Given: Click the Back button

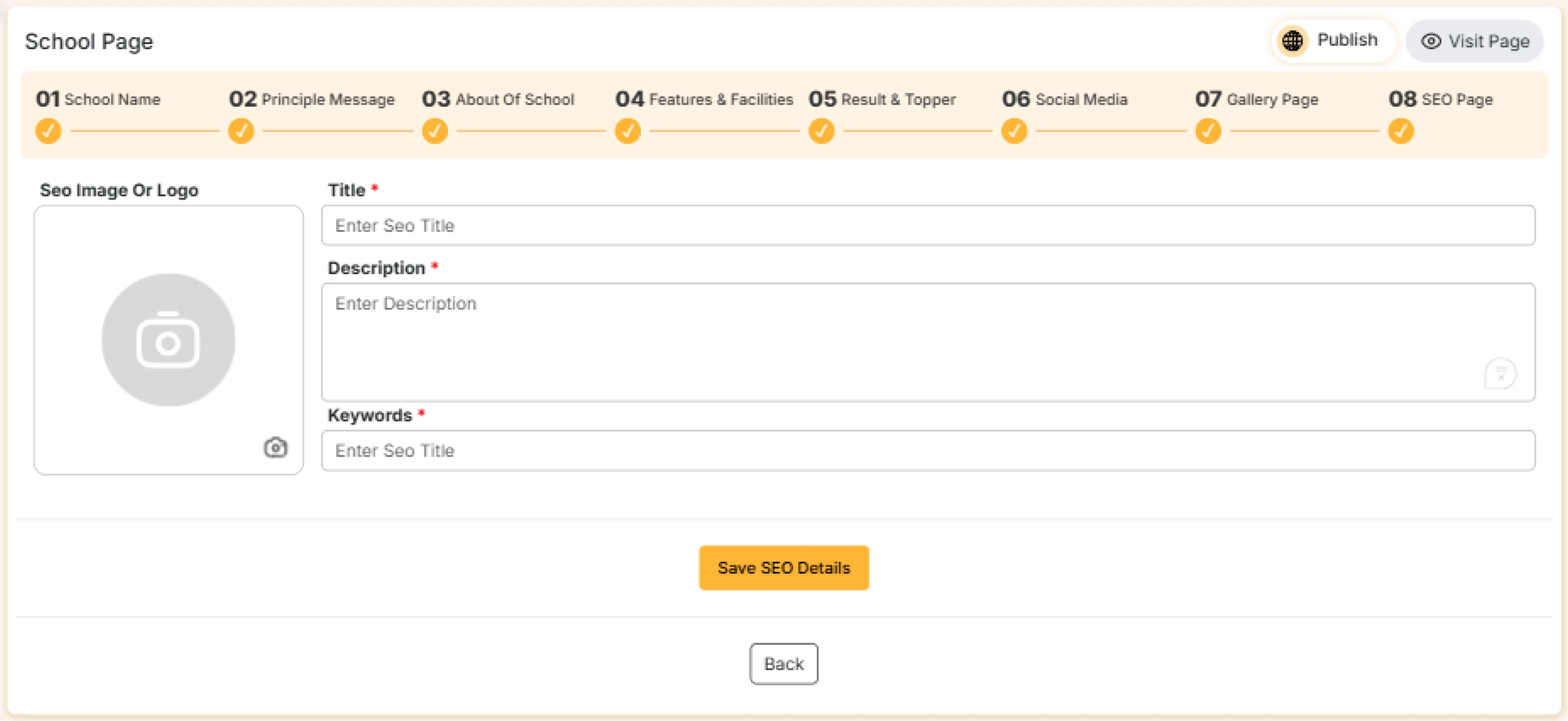Looking at the screenshot, I should [x=783, y=664].
